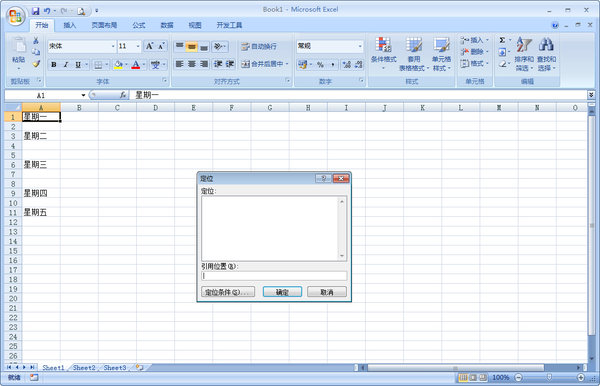Viewport: 600px width, 386px height.
Task: Open Find and Select binoculars 查找和选择
Action: (546, 54)
